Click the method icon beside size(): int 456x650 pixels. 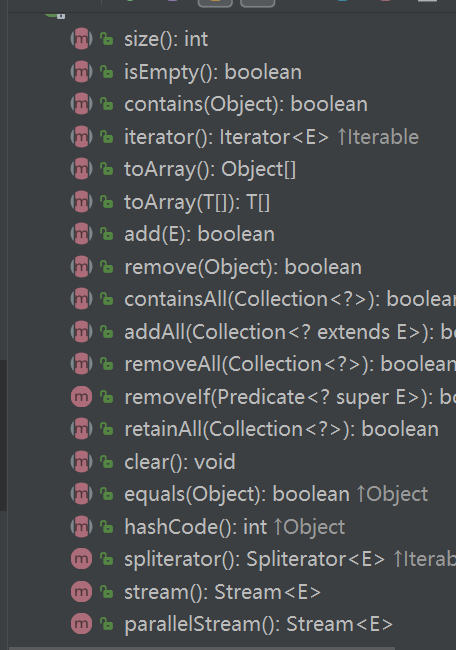[x=81, y=39]
